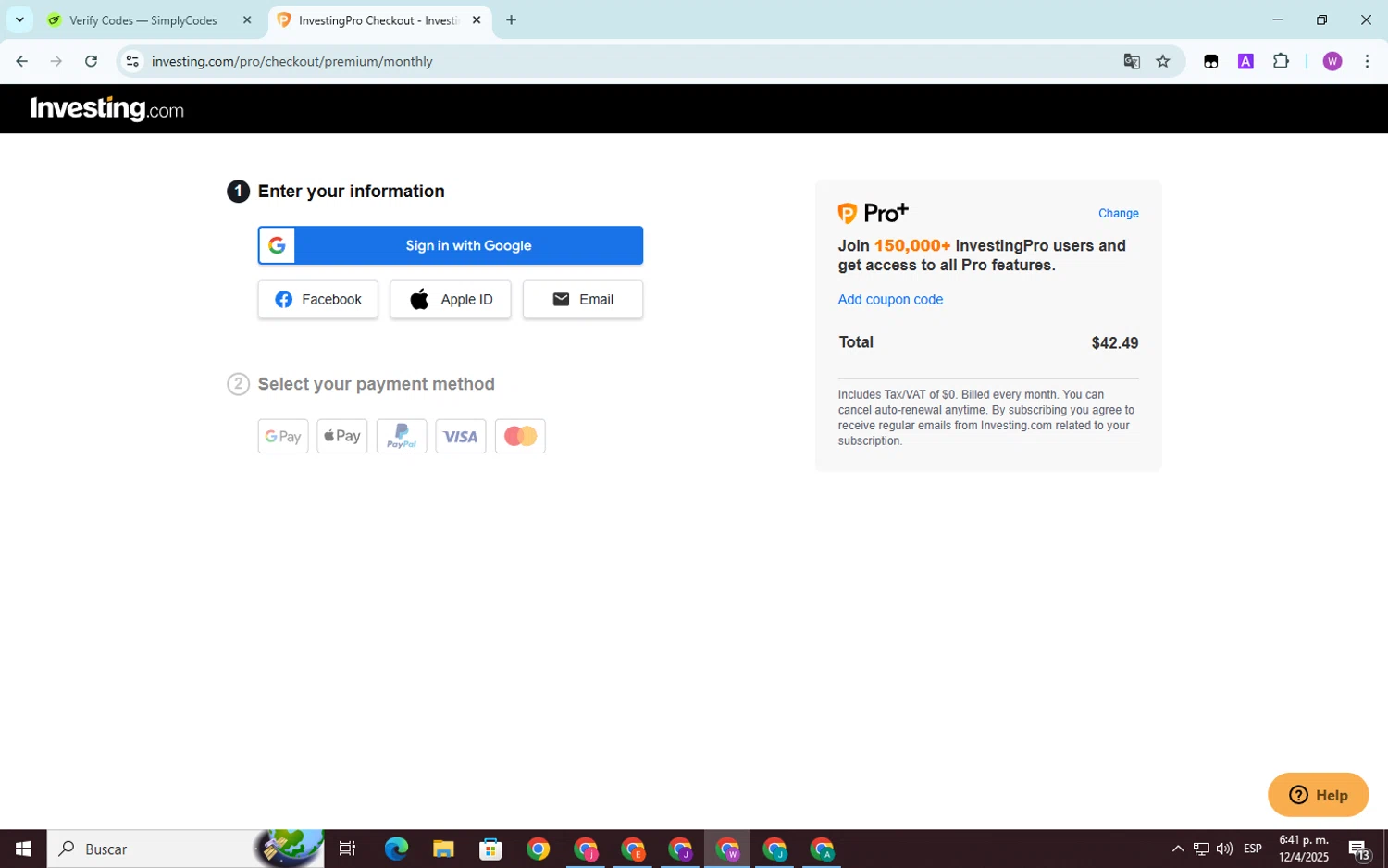Click the address bar URL
Screen dimensions: 1388x868
pyautogui.click(x=292, y=61)
